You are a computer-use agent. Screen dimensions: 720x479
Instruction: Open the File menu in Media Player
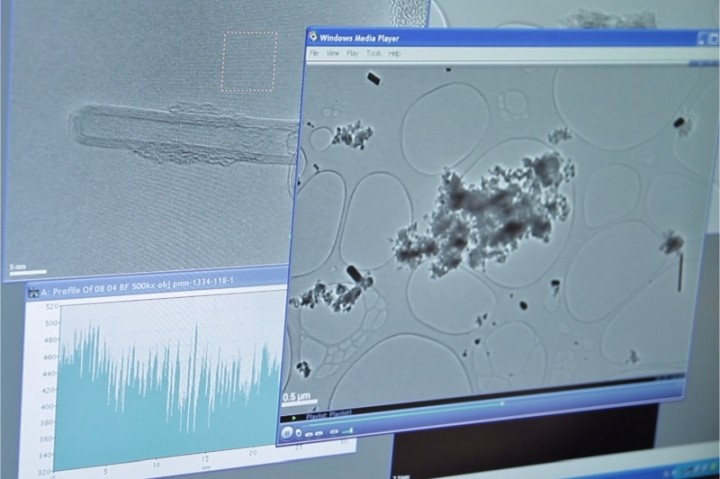[315, 53]
